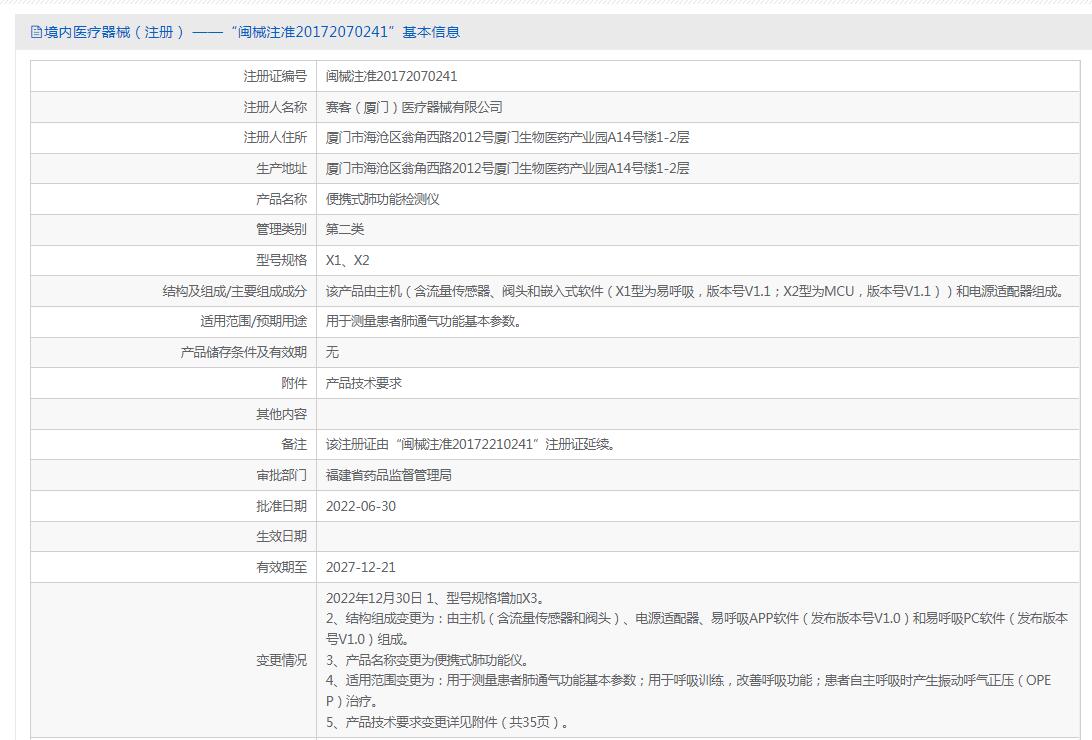
Task: Click change line '3、产品名称变更为便携式肺功能仪。'
Action: pyautogui.click(x=429, y=660)
